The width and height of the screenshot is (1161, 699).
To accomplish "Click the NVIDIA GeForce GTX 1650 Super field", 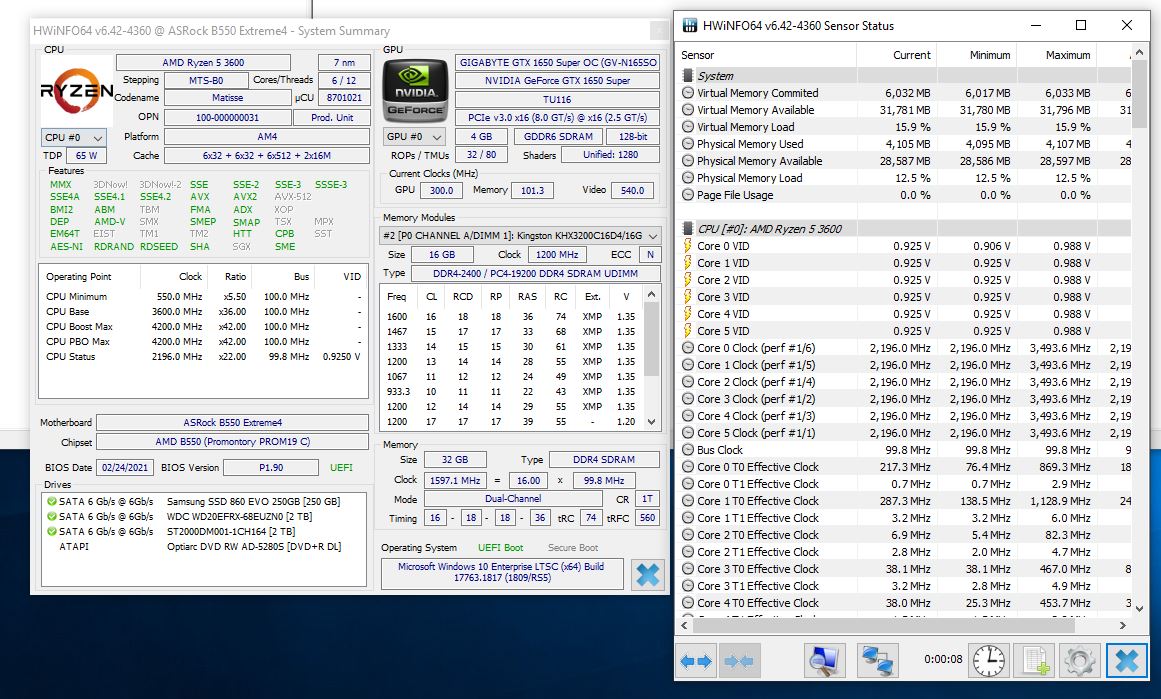I will [558, 81].
